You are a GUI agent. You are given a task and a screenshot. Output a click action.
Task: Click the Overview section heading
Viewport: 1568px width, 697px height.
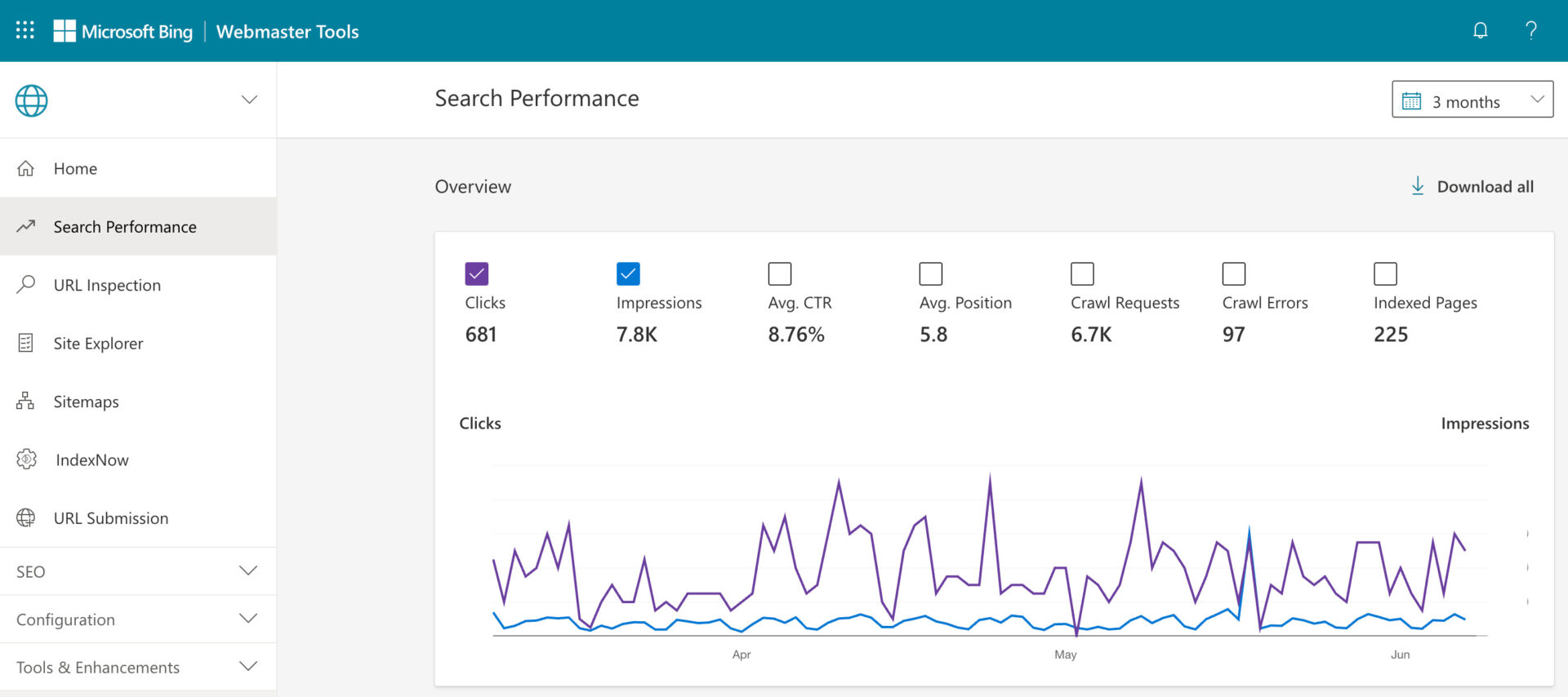(473, 186)
